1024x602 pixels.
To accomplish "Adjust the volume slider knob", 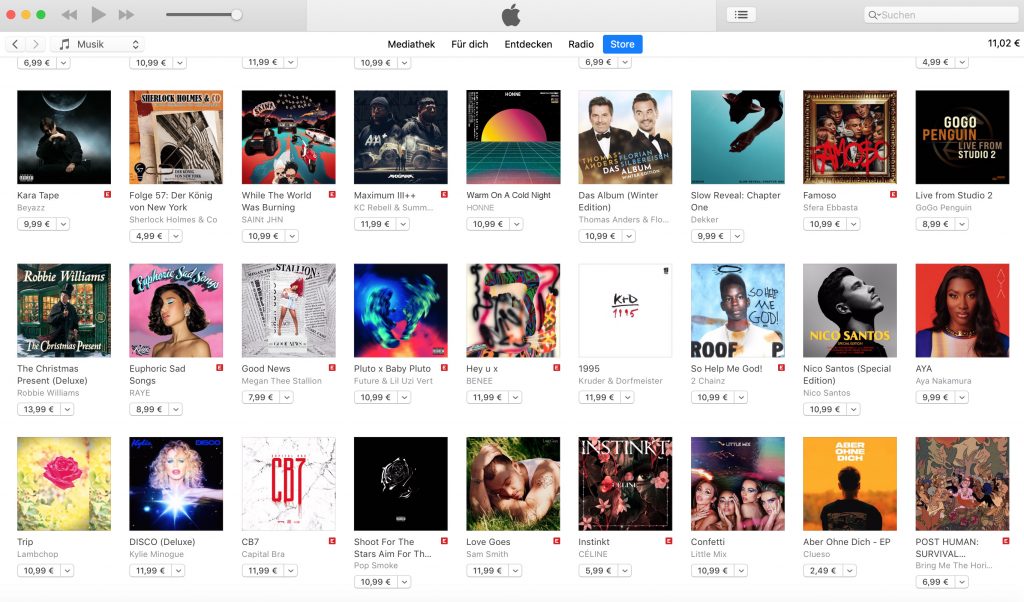I will click(x=236, y=14).
